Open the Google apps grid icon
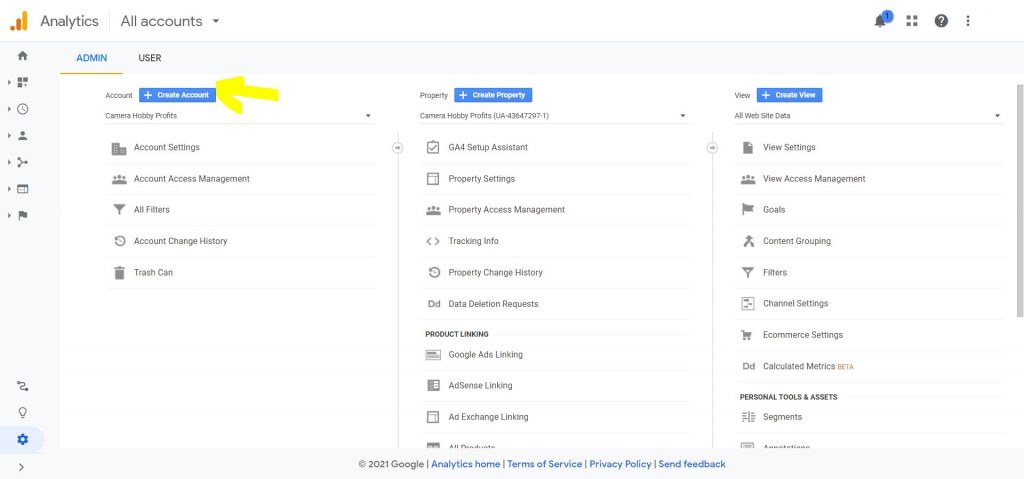 912,21
